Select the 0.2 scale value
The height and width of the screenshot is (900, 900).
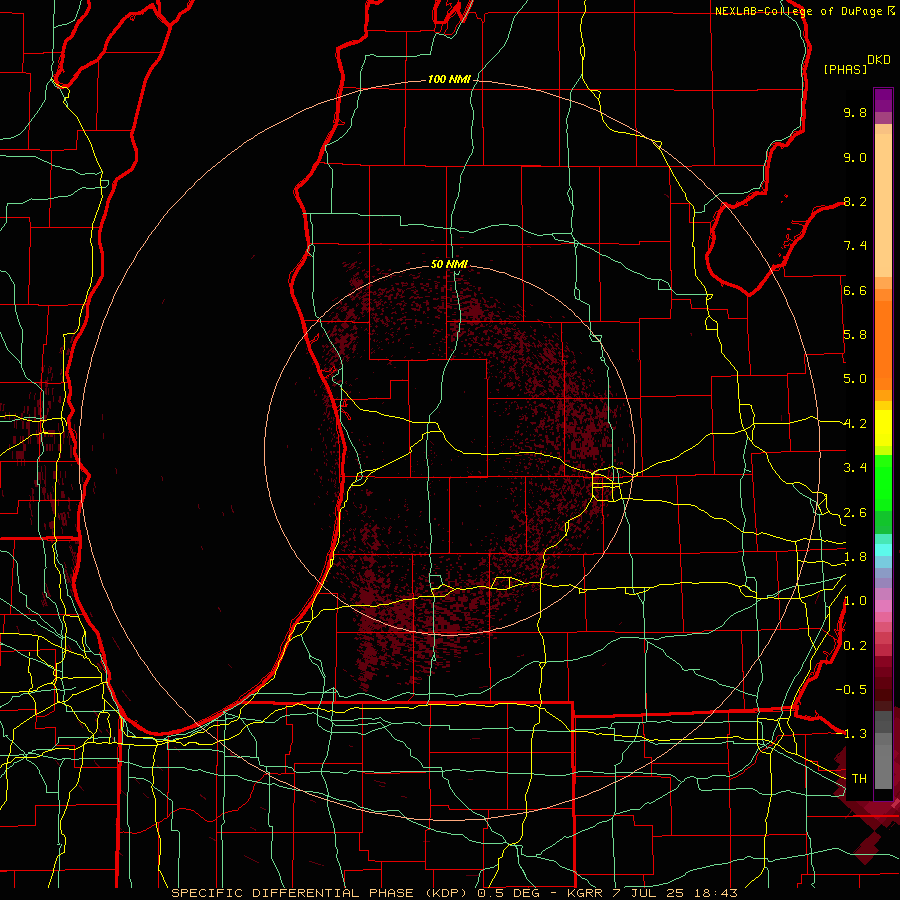point(855,646)
